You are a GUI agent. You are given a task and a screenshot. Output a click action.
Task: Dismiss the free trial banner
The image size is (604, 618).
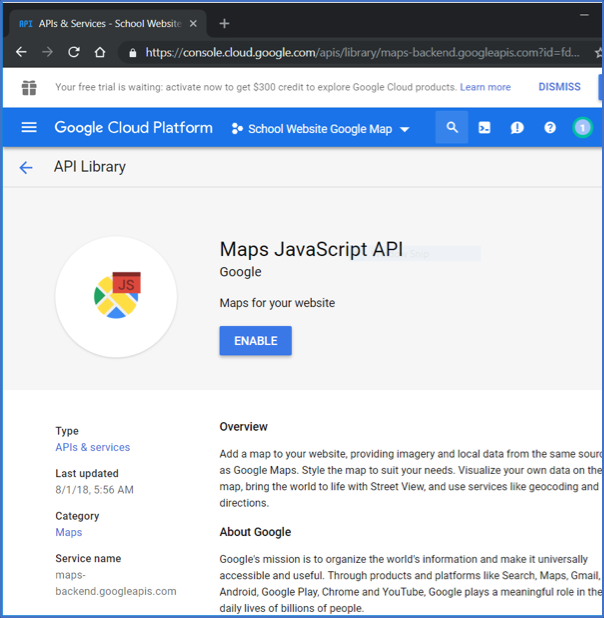(x=559, y=87)
